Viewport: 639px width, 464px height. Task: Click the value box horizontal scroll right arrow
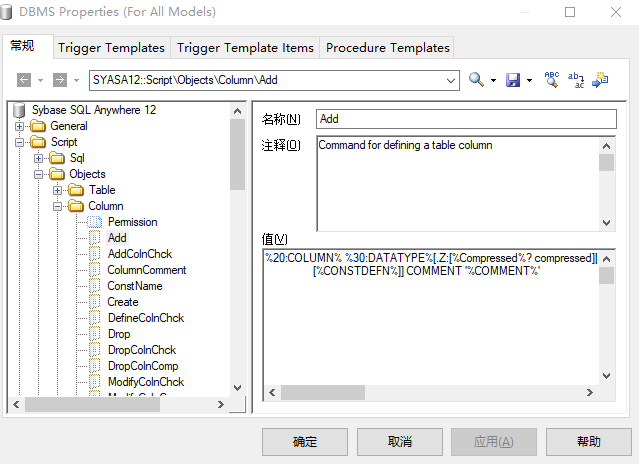coord(590,392)
